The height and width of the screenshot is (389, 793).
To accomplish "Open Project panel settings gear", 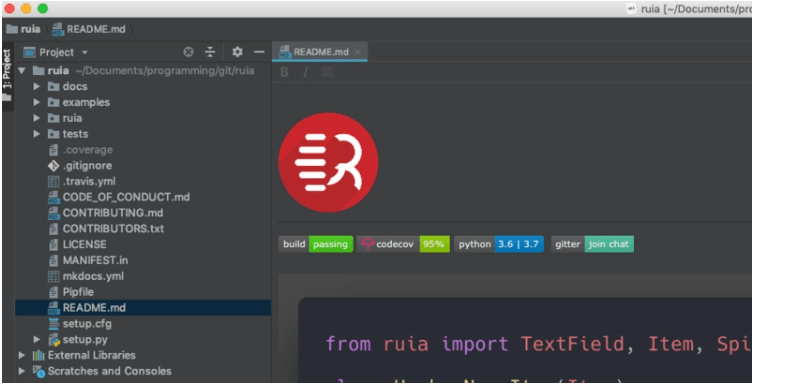I will 237,52.
